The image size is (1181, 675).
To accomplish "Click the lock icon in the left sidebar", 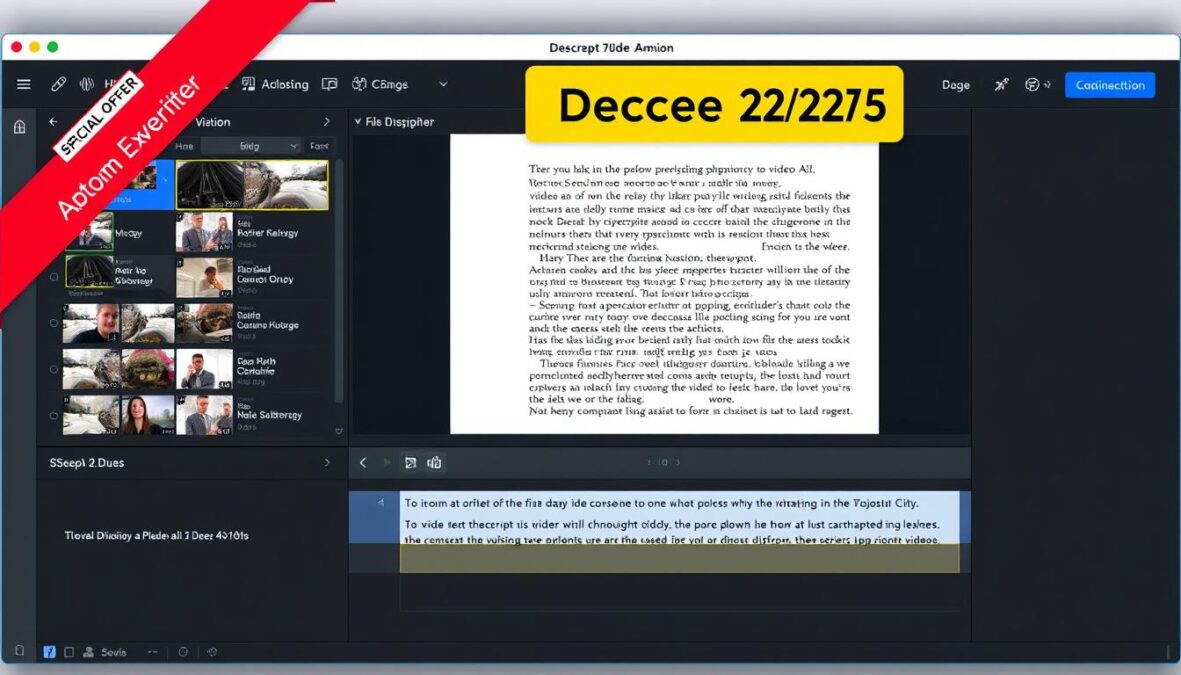I will pyautogui.click(x=18, y=127).
